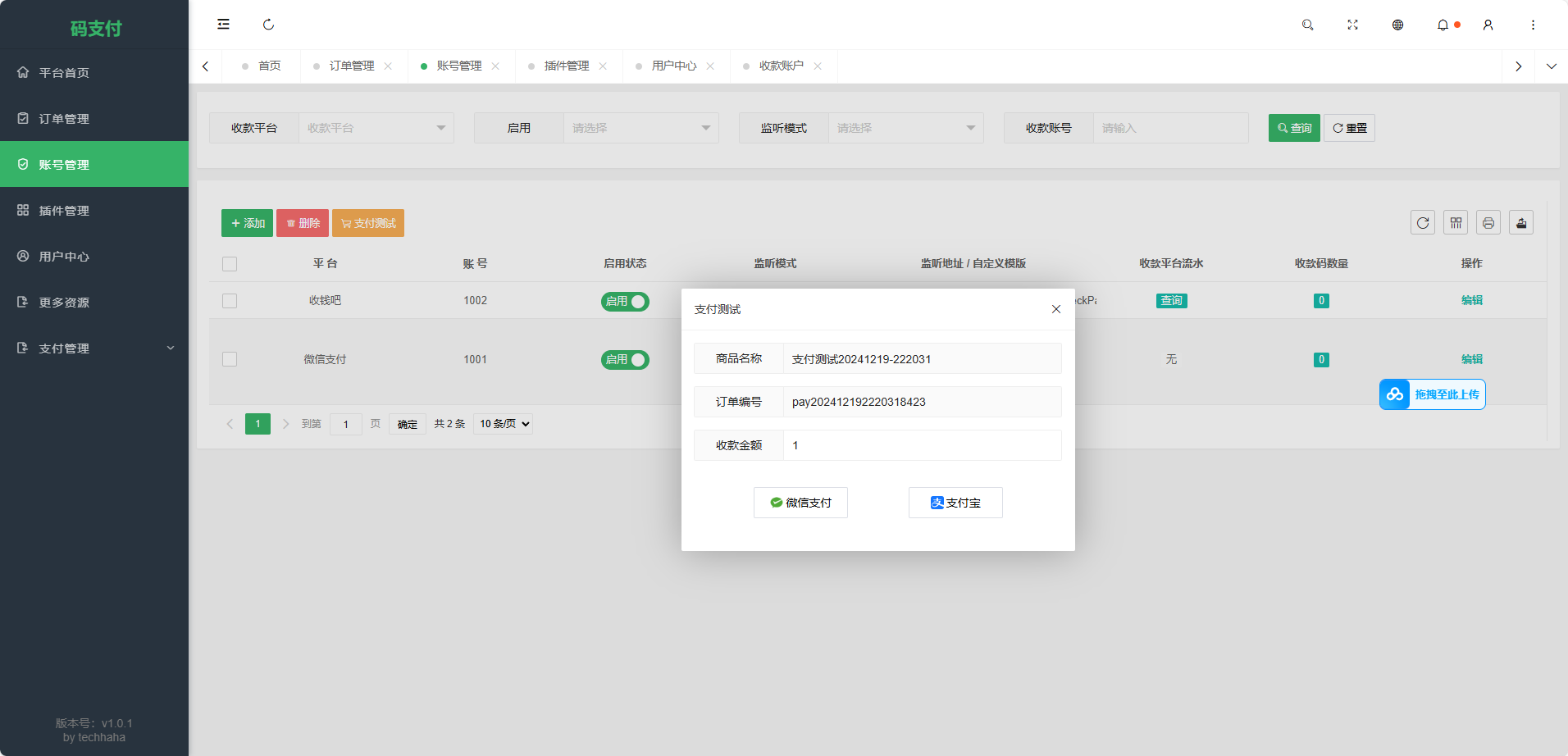Switch to the 收款账户 tab

[781, 66]
